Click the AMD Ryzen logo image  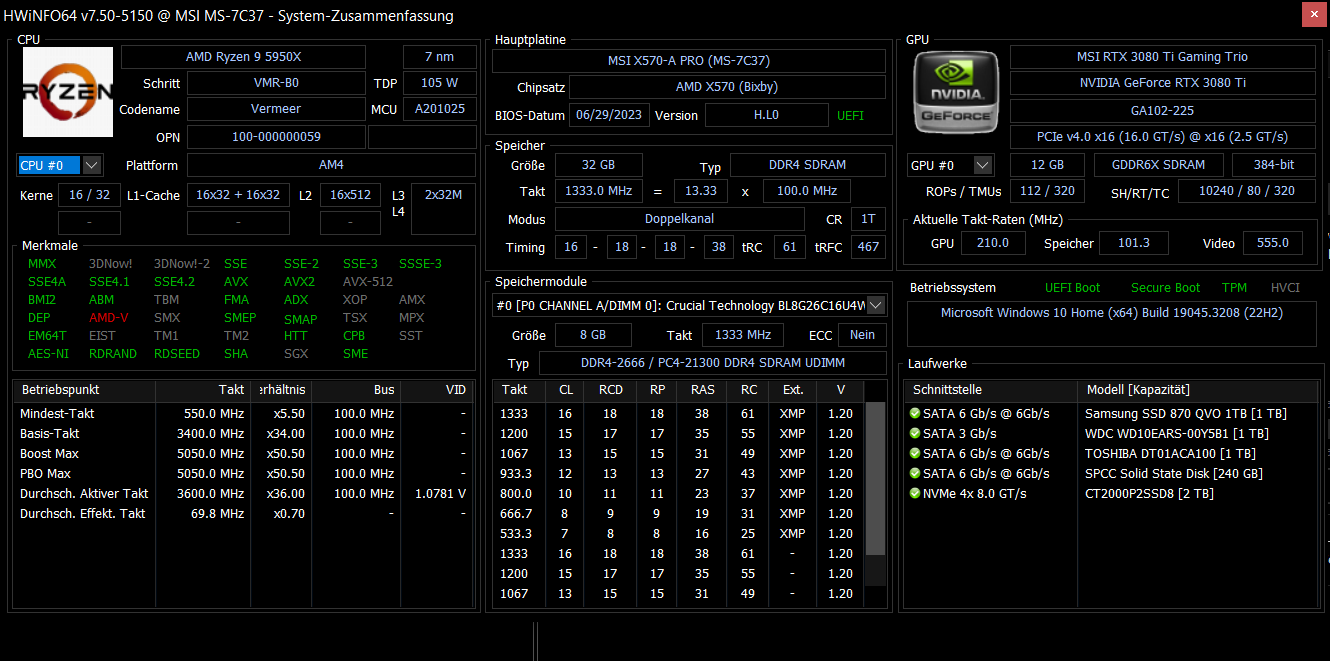click(x=68, y=93)
